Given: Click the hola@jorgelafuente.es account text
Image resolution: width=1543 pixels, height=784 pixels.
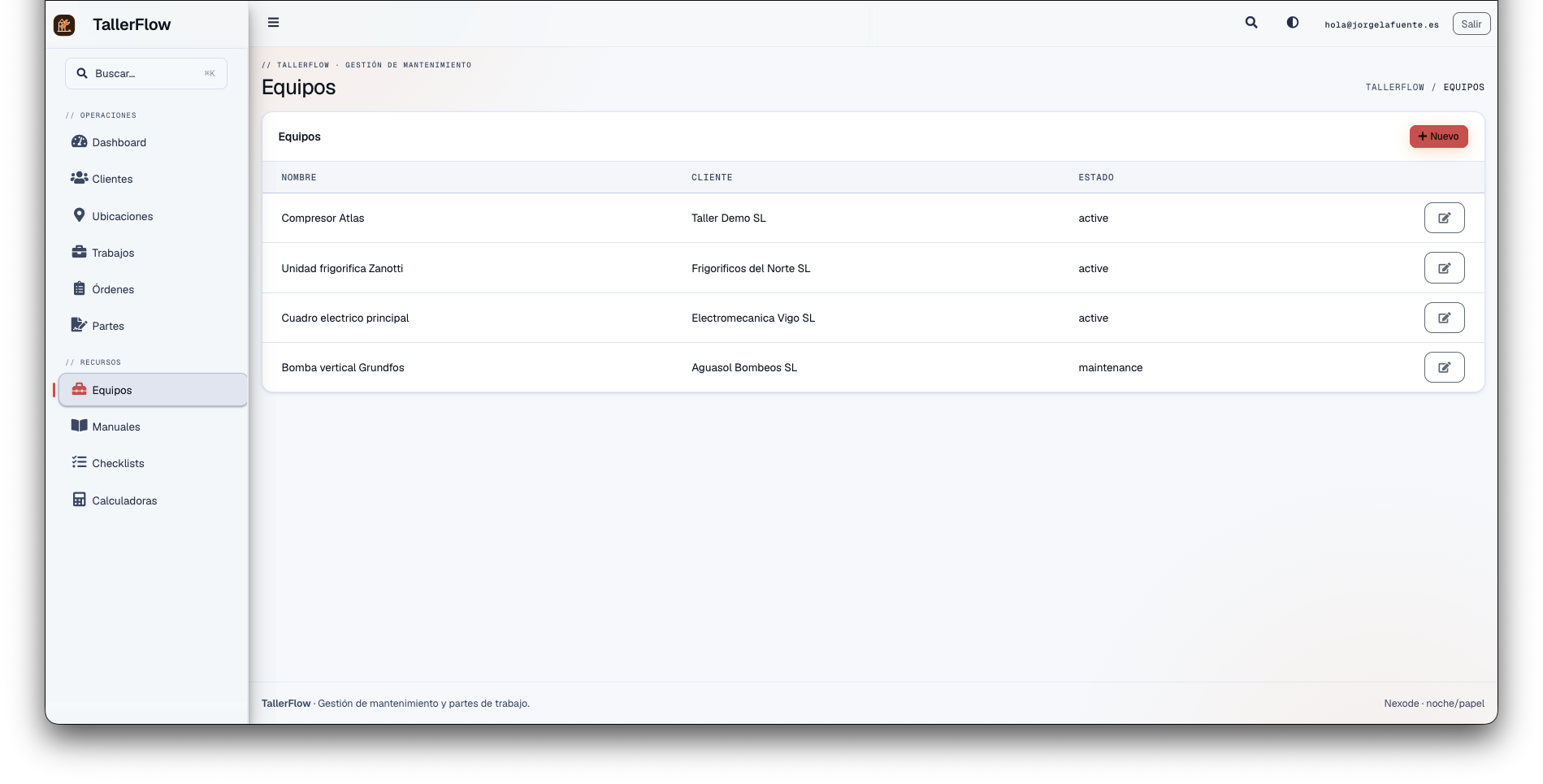Looking at the screenshot, I should pyautogui.click(x=1381, y=24).
